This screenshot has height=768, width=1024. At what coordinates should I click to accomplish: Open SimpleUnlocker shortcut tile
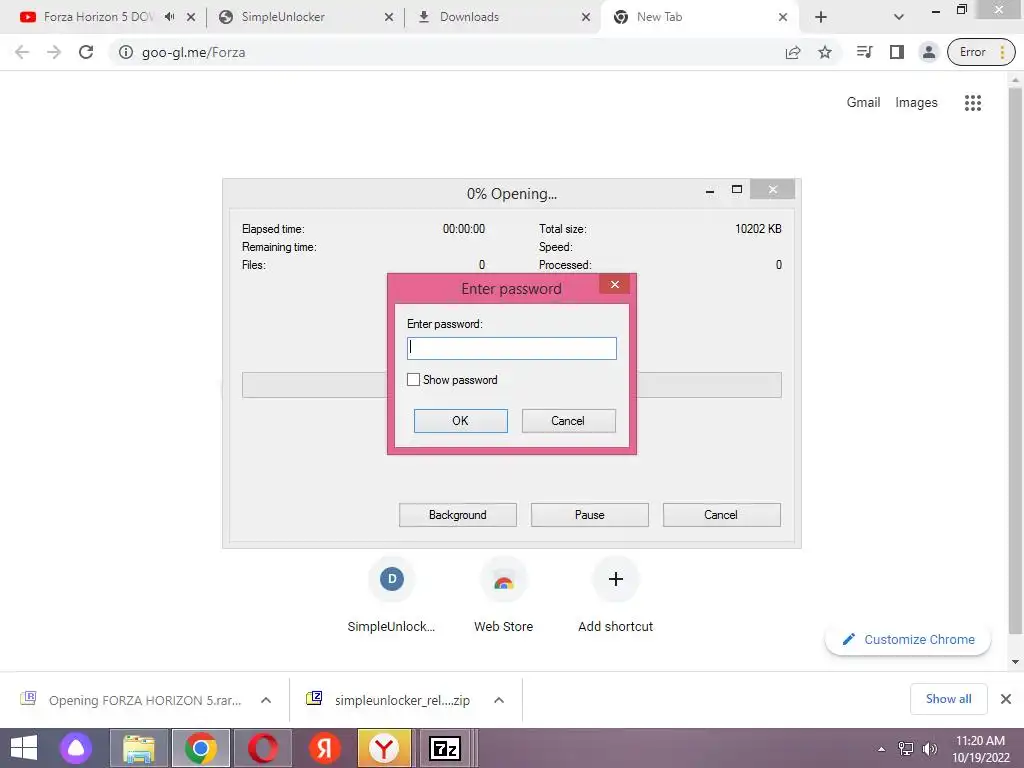[x=392, y=595]
